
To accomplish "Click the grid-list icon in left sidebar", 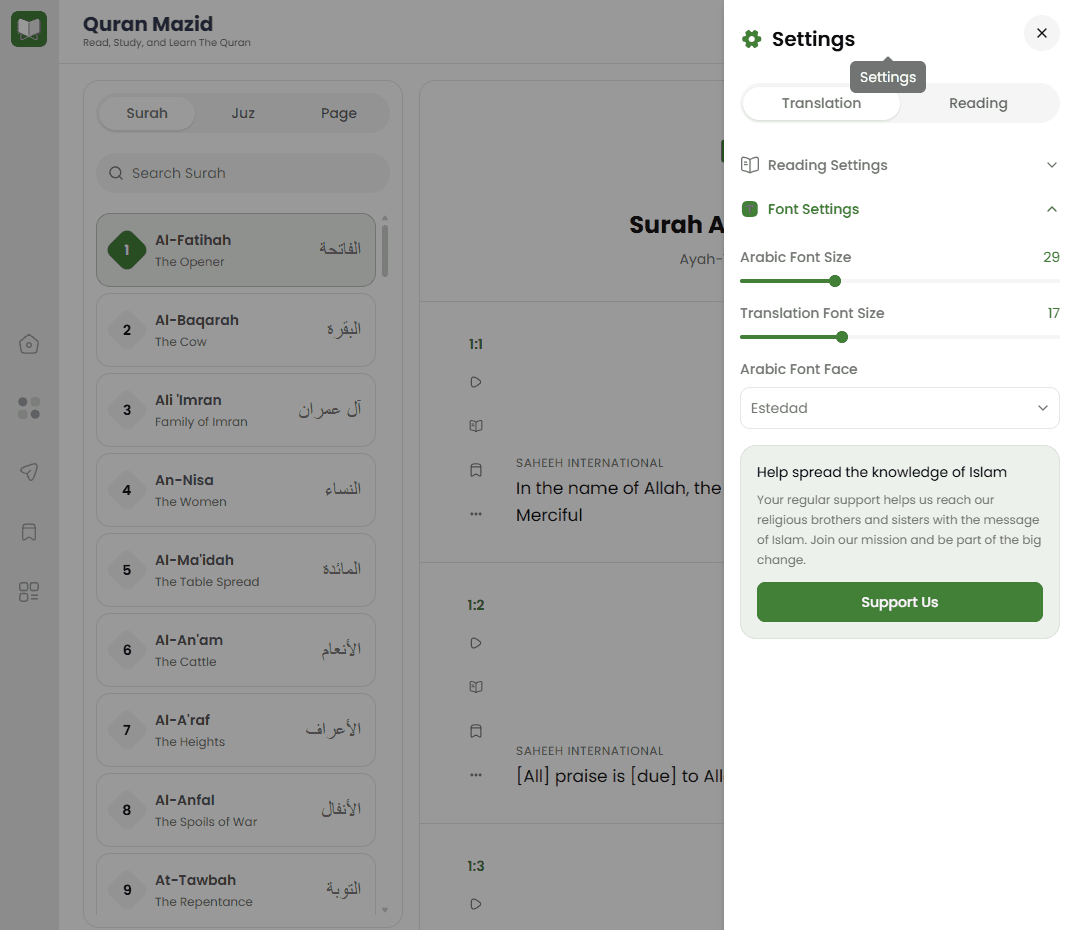I will coord(29,592).
